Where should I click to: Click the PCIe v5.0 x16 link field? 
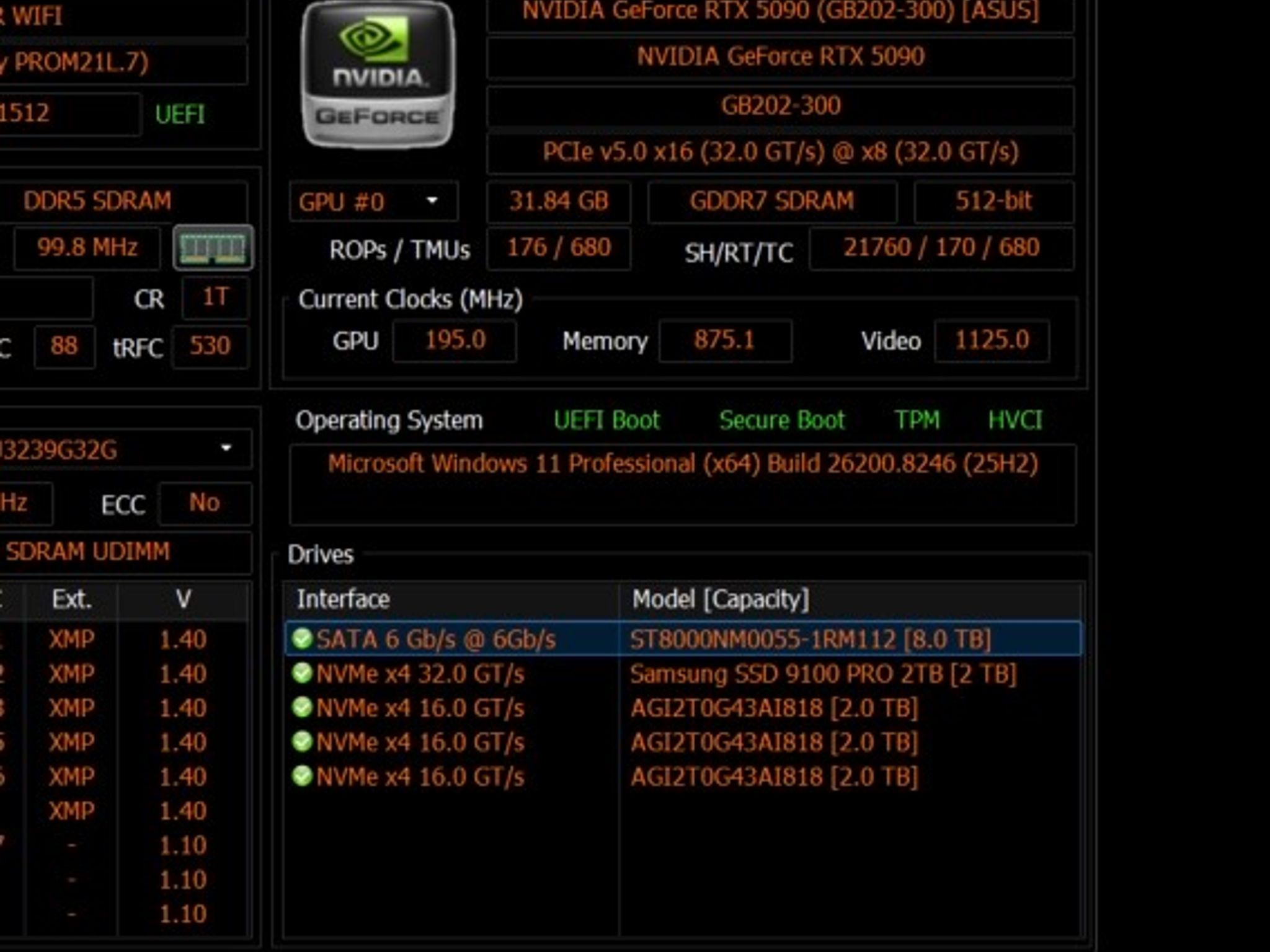tap(780, 152)
